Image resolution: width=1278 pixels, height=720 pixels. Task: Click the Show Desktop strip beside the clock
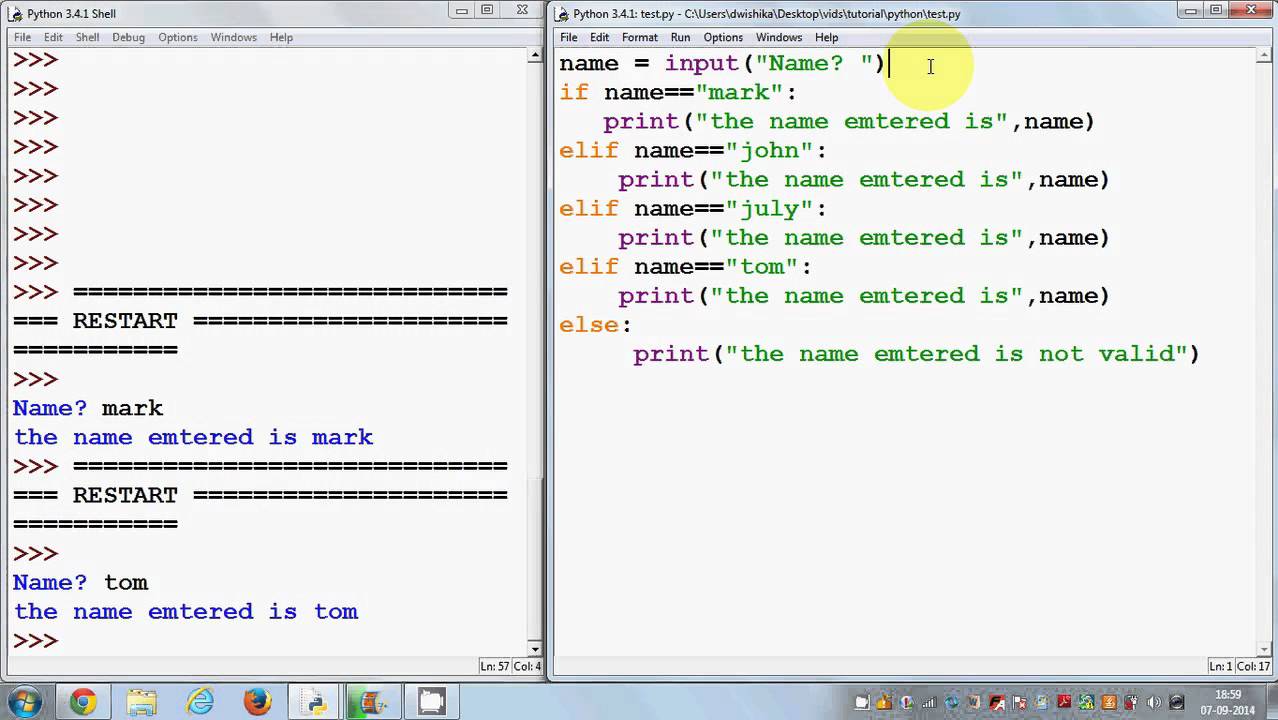point(1271,702)
